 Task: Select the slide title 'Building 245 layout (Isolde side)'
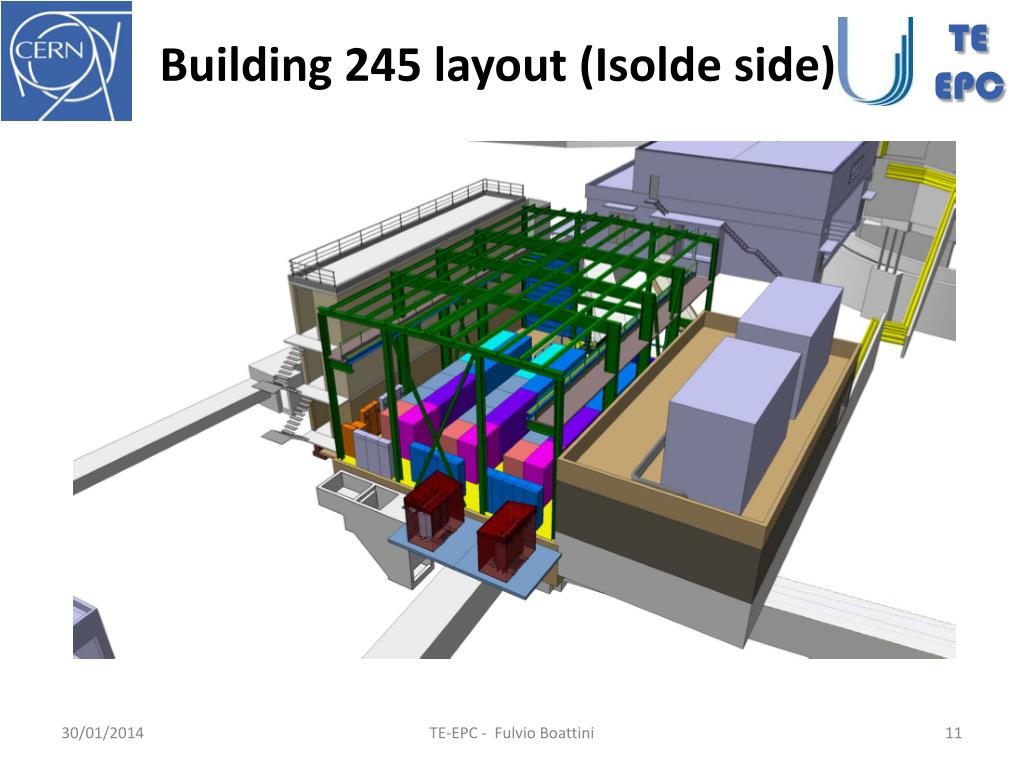click(x=498, y=65)
